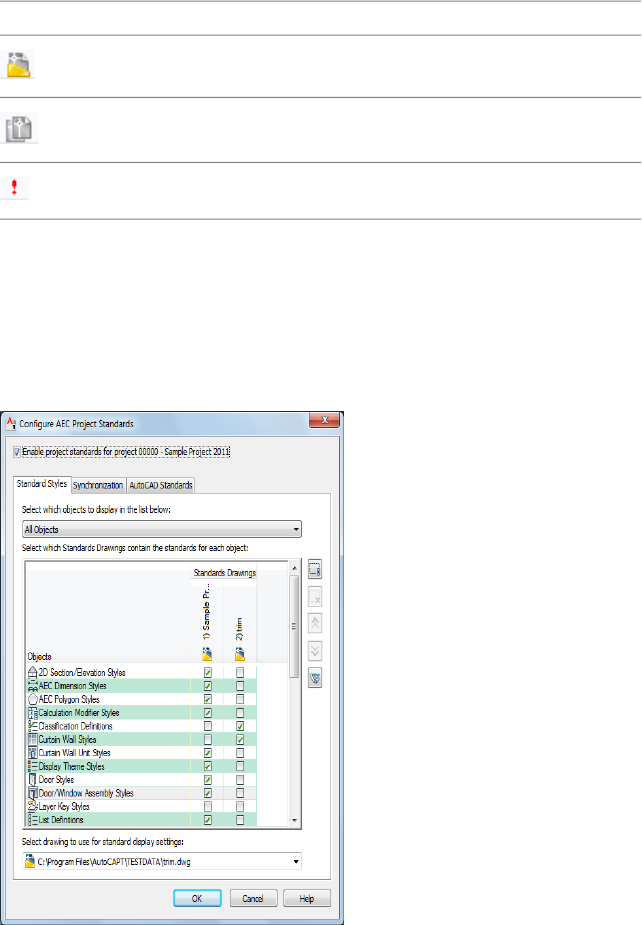Uncheck Sample Project box for Display Theme Styles
Viewport: 642px width, 925px height.
click(x=208, y=766)
